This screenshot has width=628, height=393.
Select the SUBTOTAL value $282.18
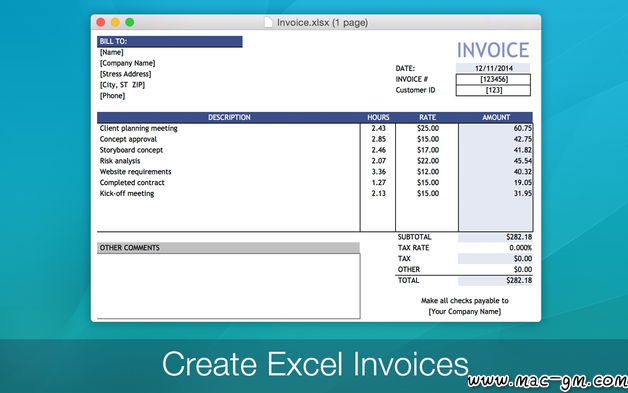(x=519, y=237)
